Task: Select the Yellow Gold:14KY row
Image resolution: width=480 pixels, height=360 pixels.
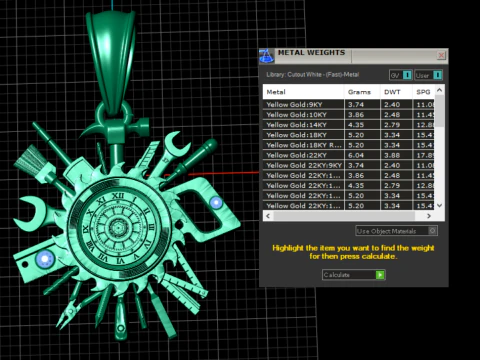Action: click(x=348, y=125)
